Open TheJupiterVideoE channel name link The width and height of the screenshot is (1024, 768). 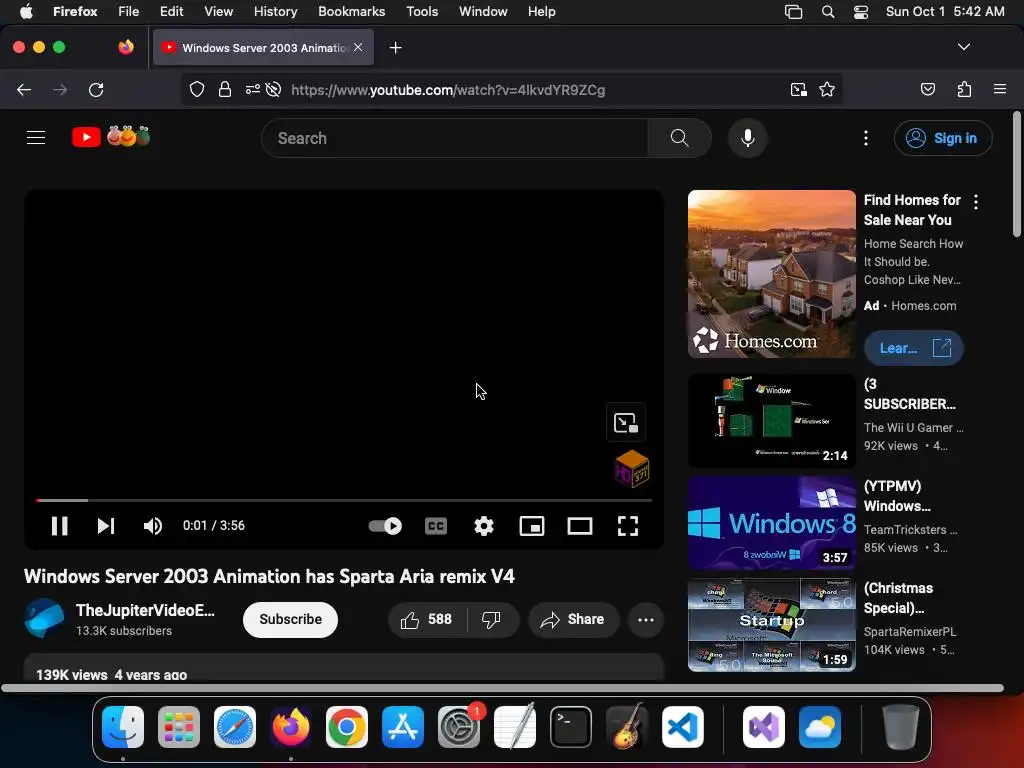point(145,611)
